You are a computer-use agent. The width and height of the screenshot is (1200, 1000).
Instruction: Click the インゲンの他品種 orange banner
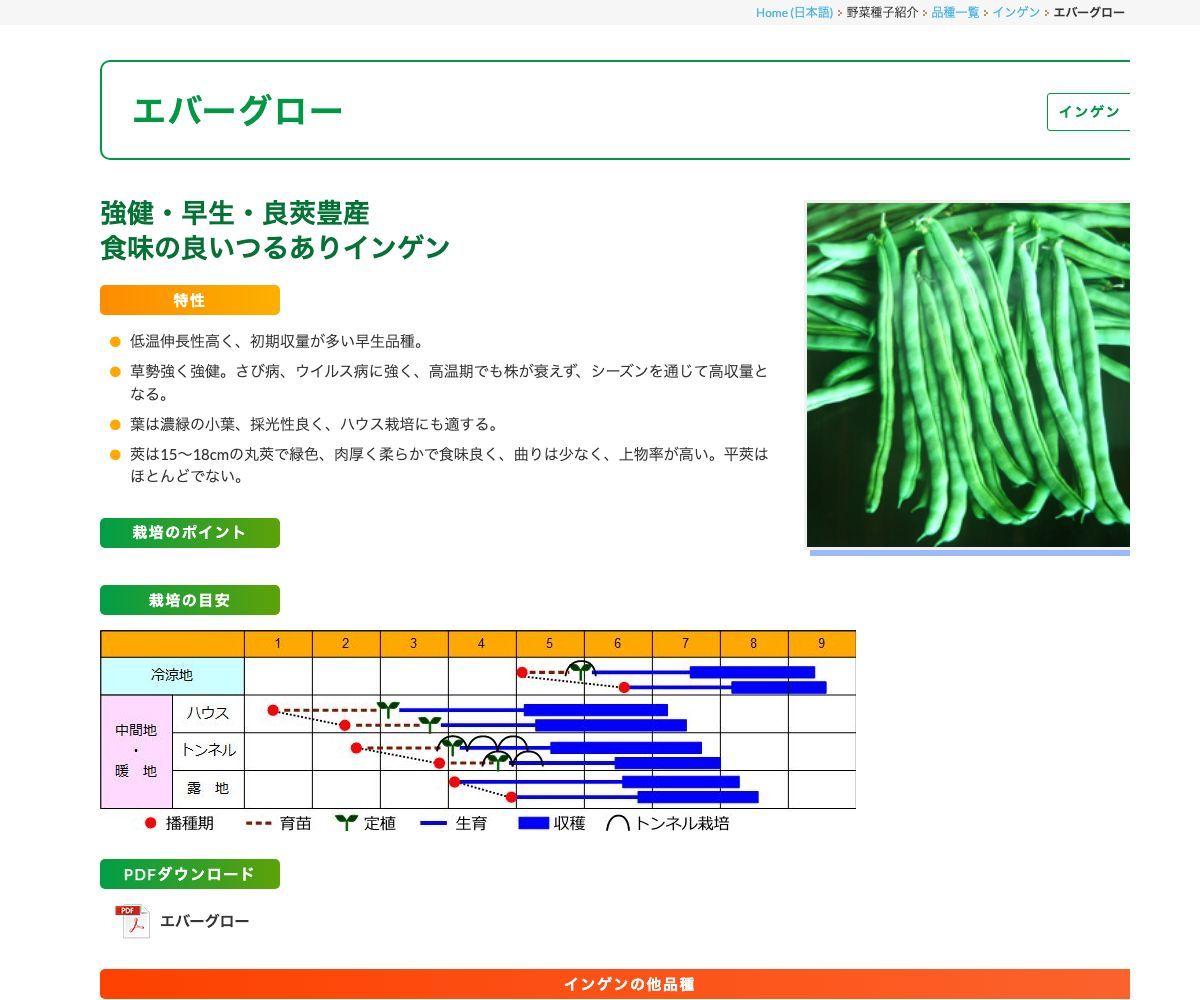[628, 984]
